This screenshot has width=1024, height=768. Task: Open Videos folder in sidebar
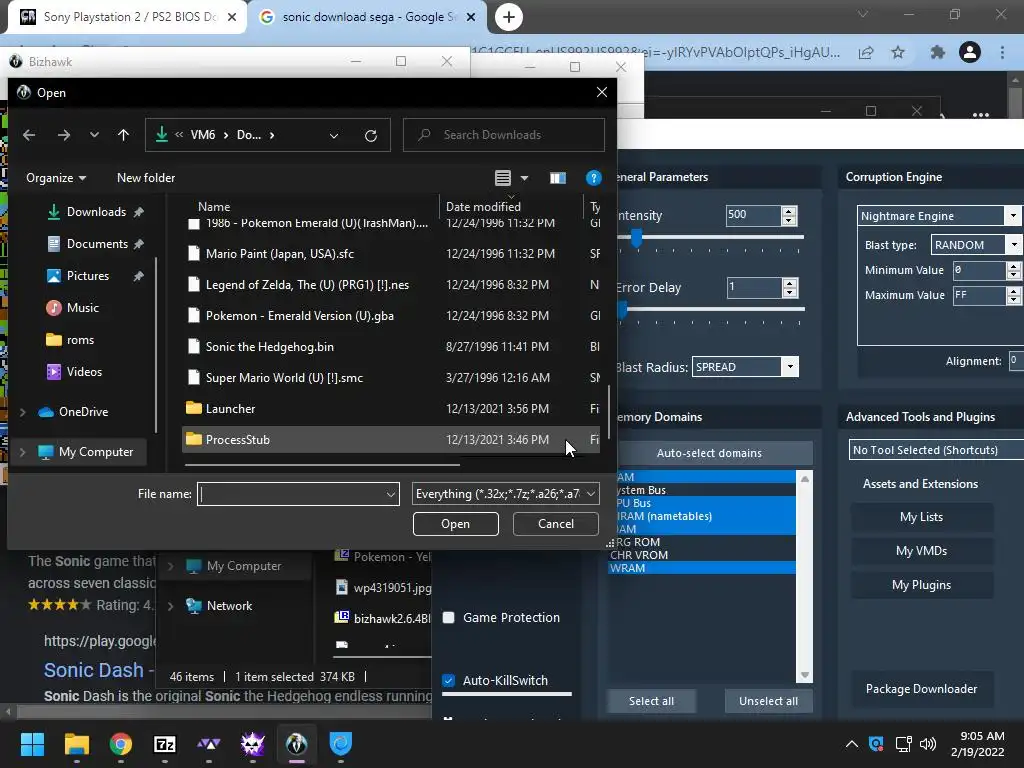[x=84, y=372]
